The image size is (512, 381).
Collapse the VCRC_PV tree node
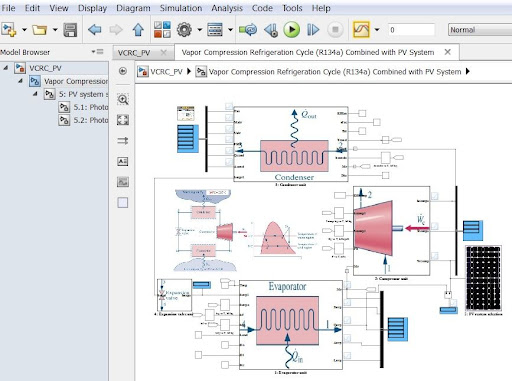tap(6, 68)
